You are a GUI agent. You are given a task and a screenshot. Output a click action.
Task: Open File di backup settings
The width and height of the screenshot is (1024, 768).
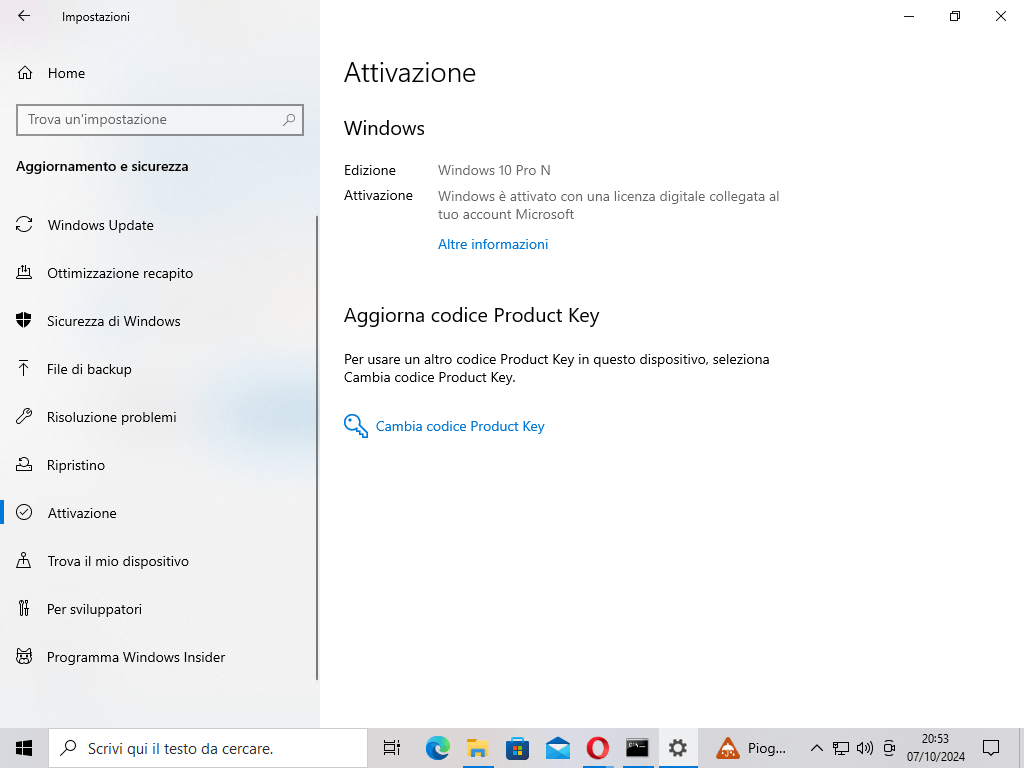(89, 369)
